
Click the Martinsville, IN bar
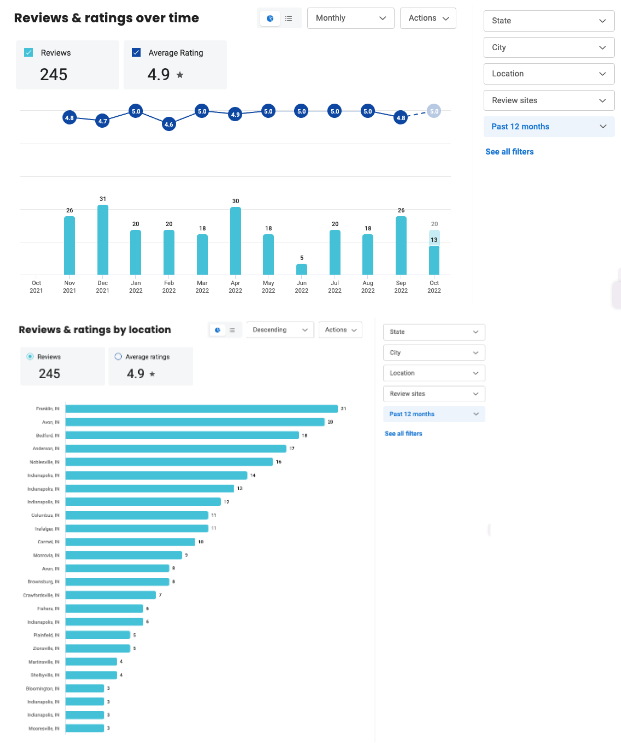91,661
